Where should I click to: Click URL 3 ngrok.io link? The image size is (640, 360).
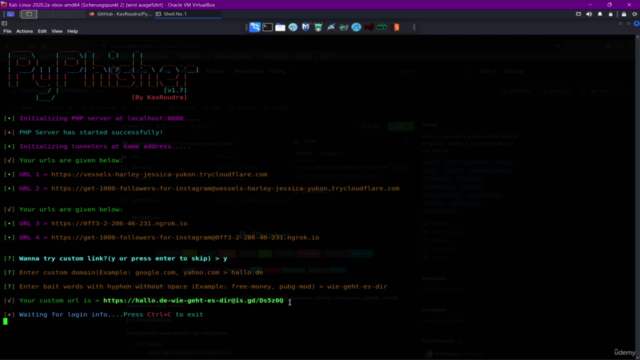[119, 224]
